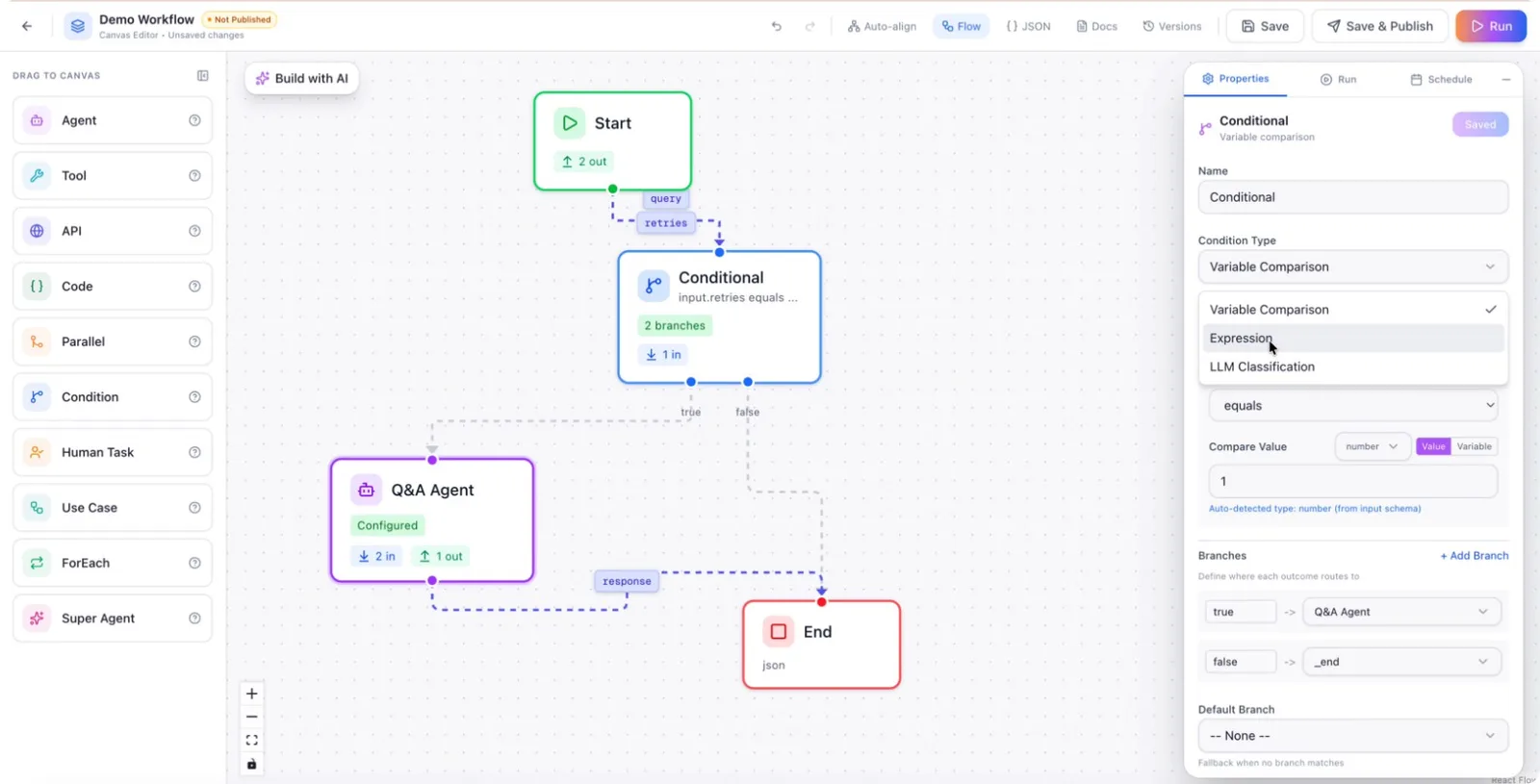This screenshot has height=784, width=1540.
Task: Click the Save button
Action: pos(1265,26)
